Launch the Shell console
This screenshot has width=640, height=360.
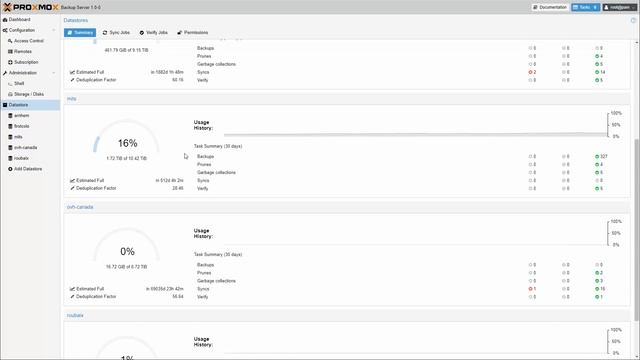point(19,83)
